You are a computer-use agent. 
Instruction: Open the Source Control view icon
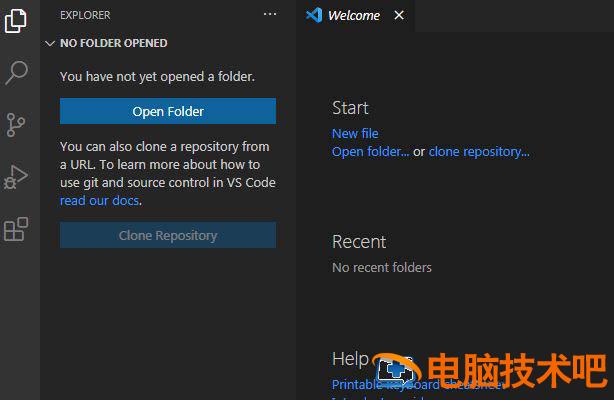[16, 125]
